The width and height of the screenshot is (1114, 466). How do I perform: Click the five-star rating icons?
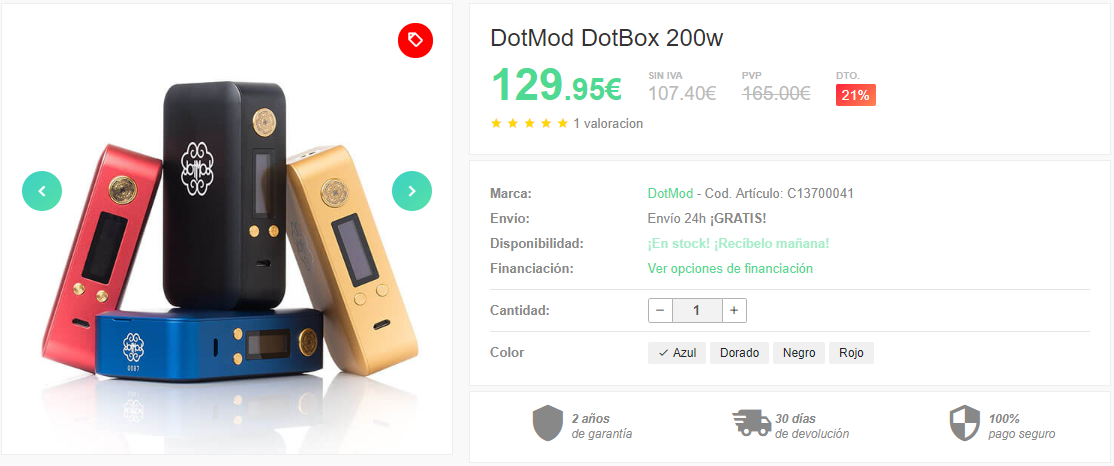coord(529,124)
